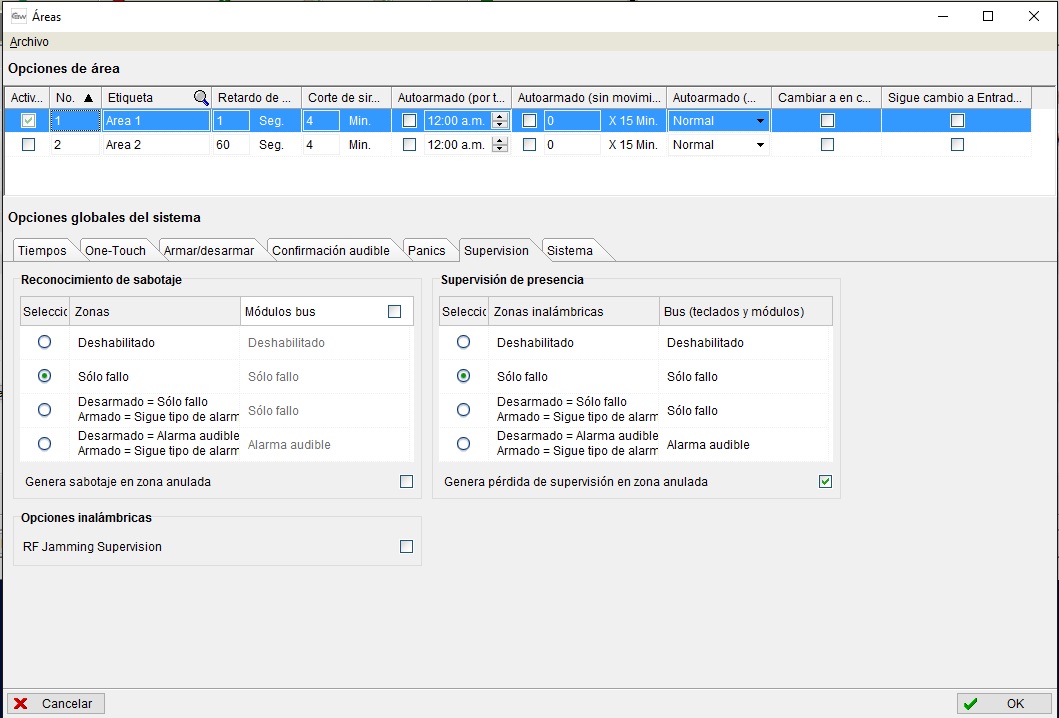Open Area 1 Normal autoarmado dropdown
Screen dimensions: 1059x718
pyautogui.click(x=760, y=121)
